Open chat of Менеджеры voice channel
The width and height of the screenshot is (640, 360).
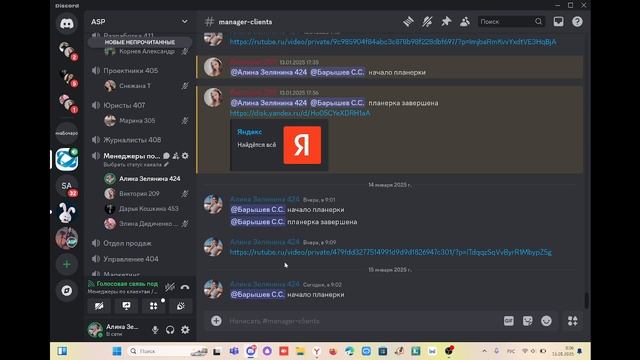(167, 156)
